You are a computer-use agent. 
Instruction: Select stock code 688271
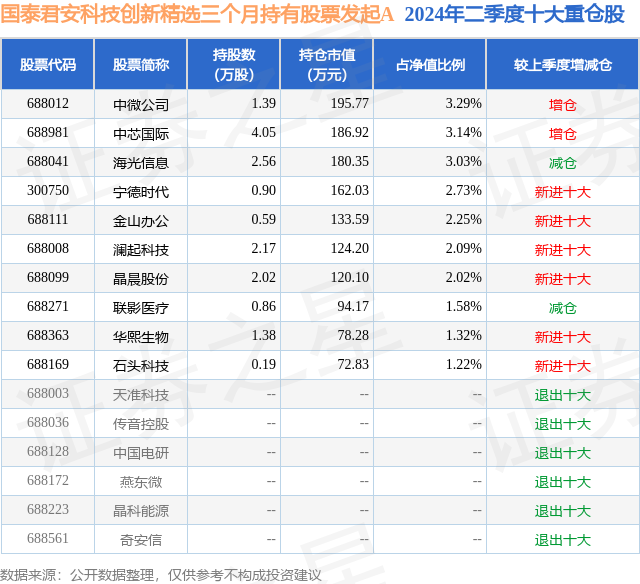48,306
